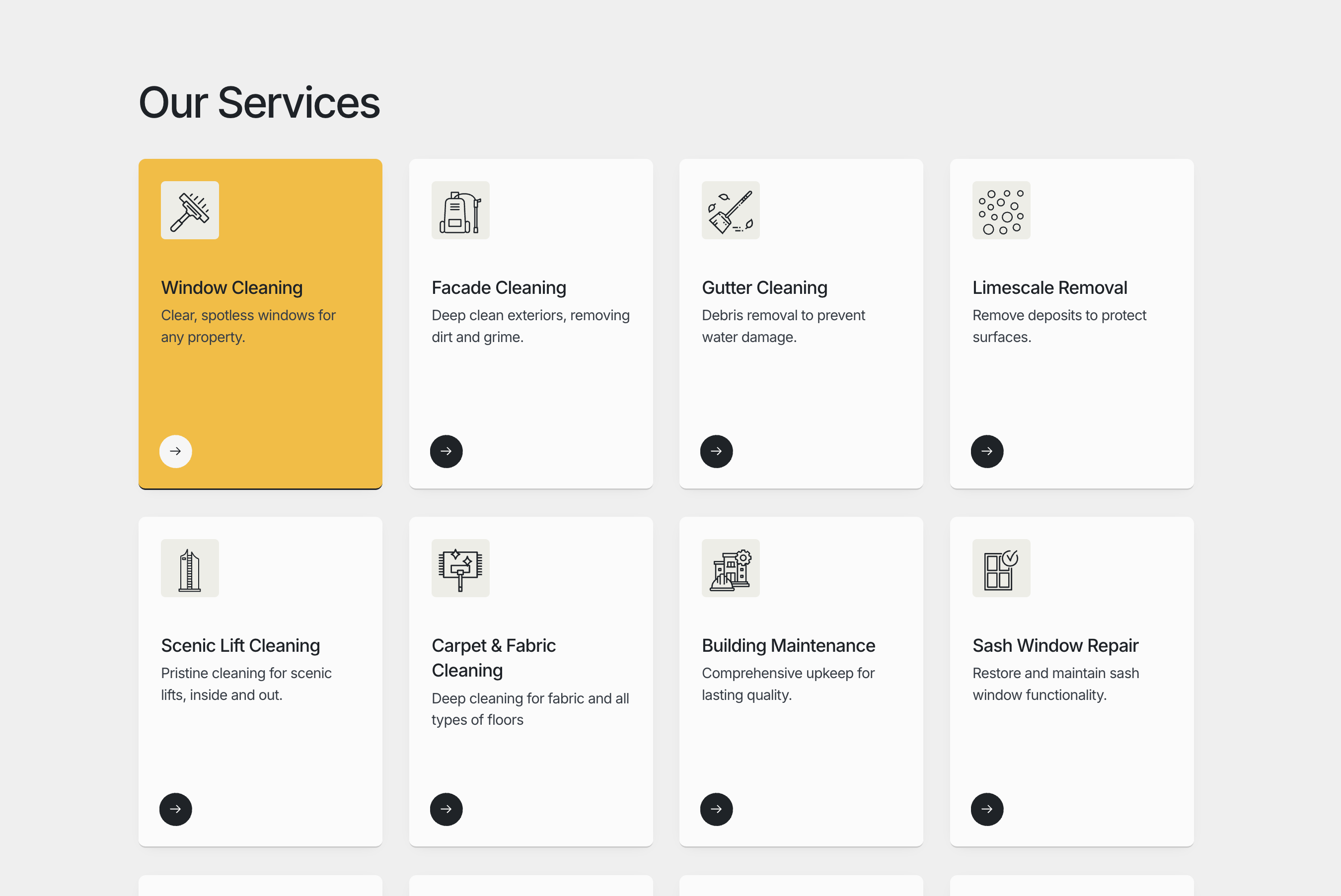Screen dimensions: 1341x896
Task: Click the 'Our Services' heading
Action: [259, 103]
